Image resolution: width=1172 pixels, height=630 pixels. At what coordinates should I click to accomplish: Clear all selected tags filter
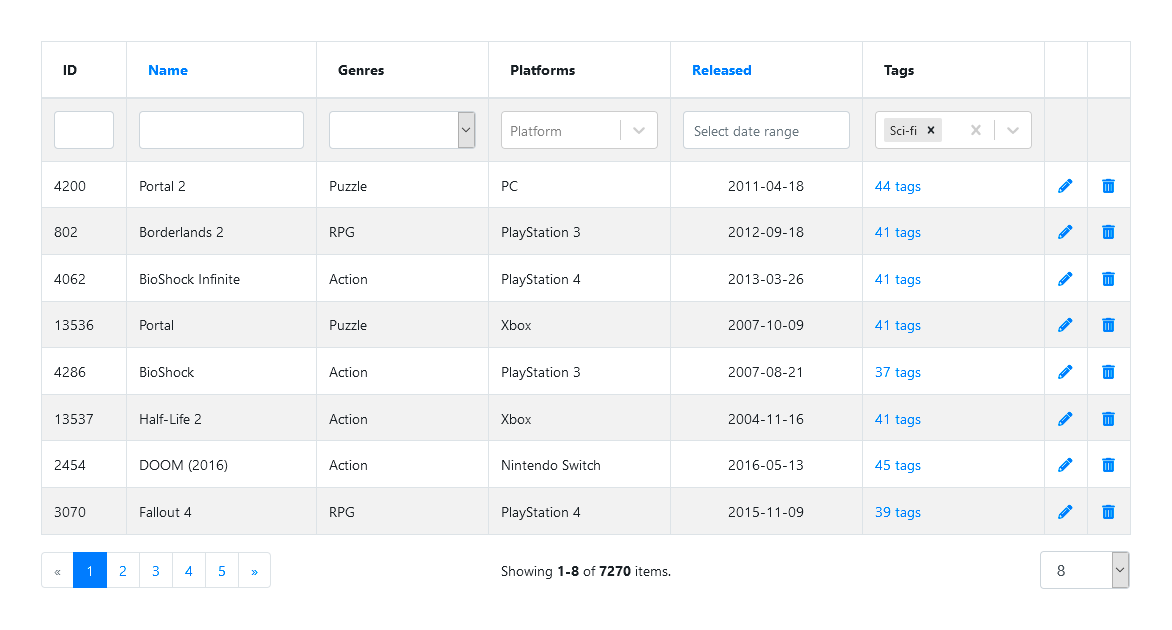(x=975, y=130)
